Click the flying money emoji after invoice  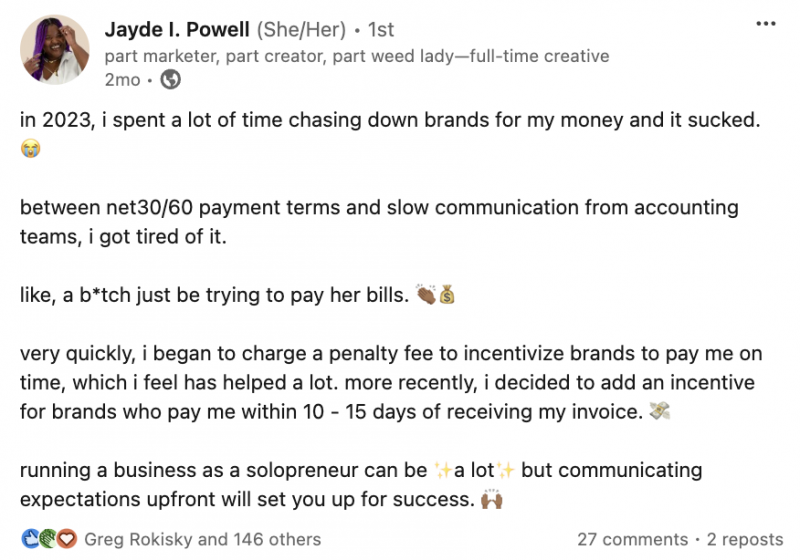[x=659, y=411]
